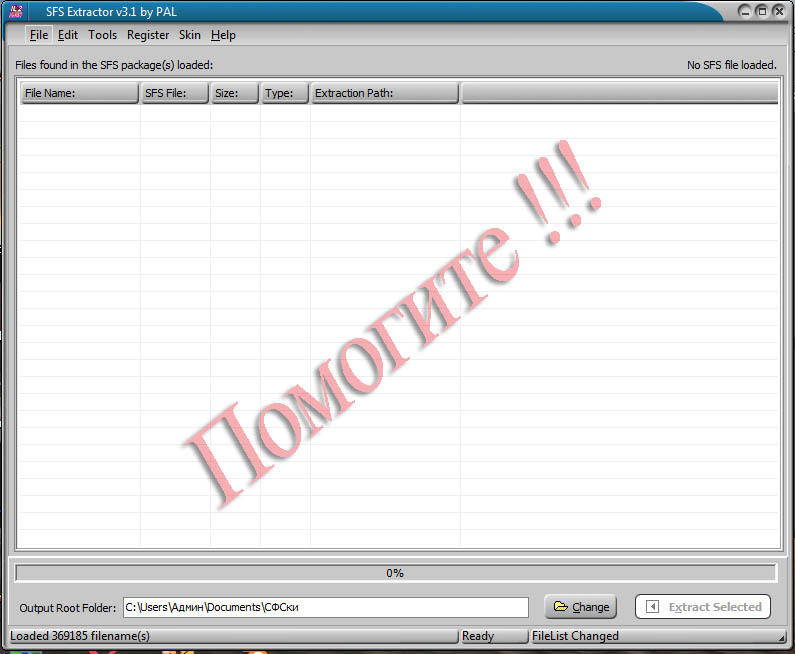Open the Tools menu

tap(102, 35)
